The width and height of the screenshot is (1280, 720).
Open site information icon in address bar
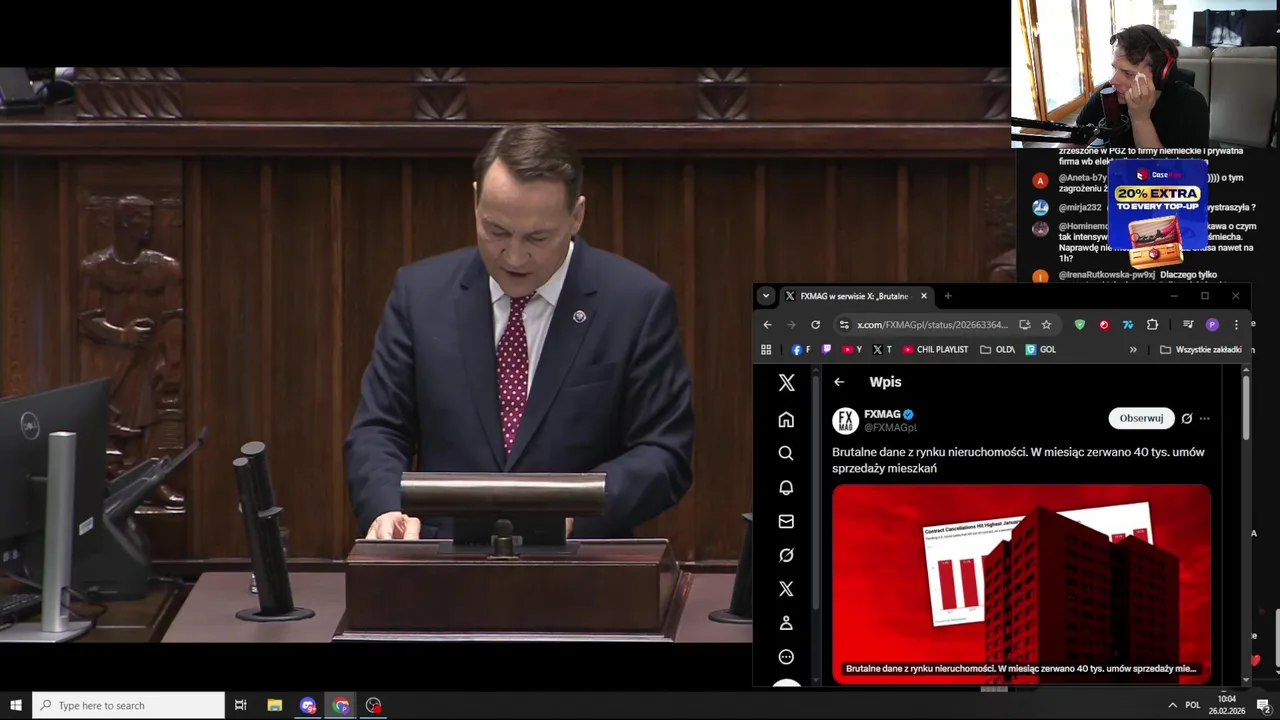click(x=844, y=324)
